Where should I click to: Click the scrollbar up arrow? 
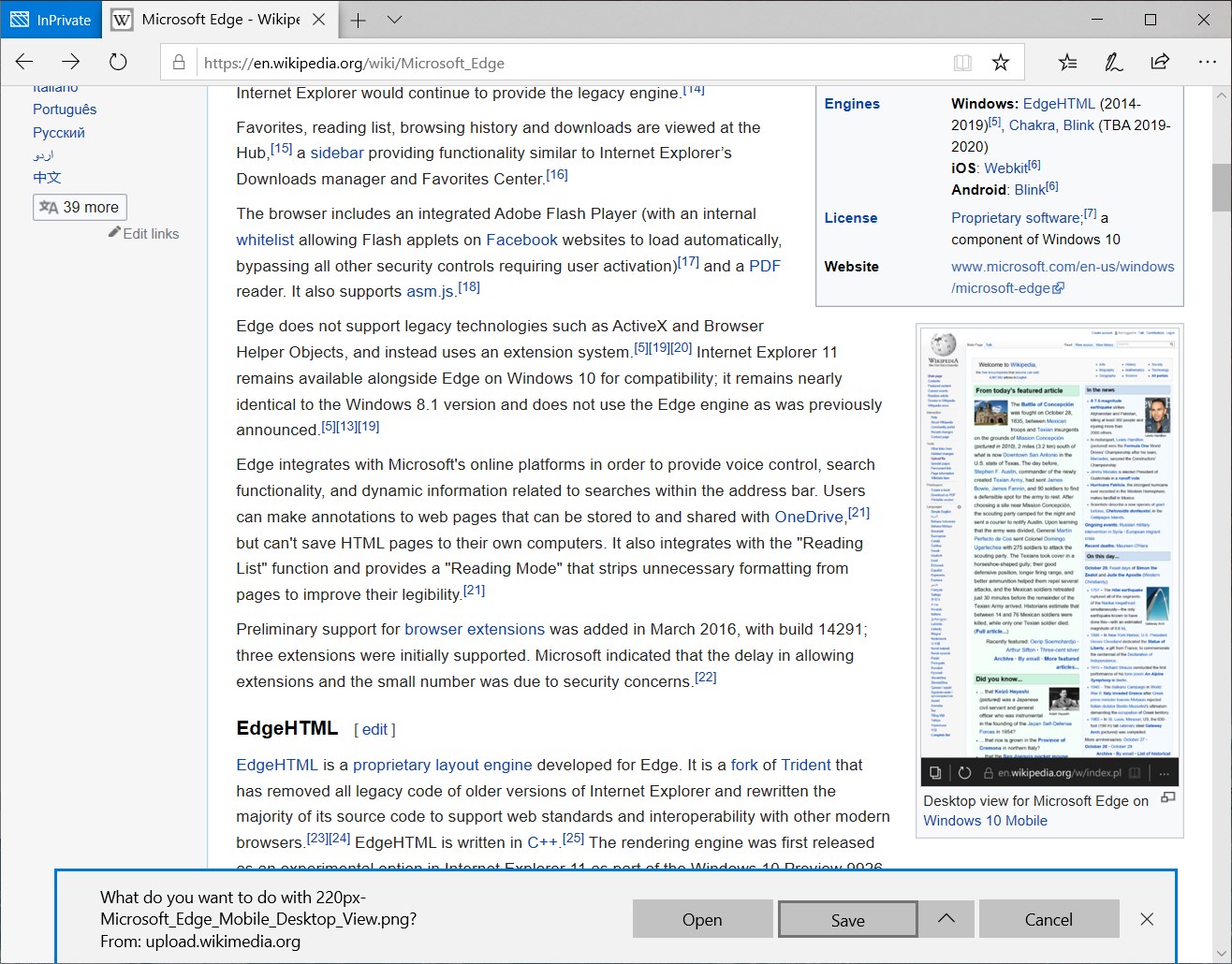[x=1221, y=95]
